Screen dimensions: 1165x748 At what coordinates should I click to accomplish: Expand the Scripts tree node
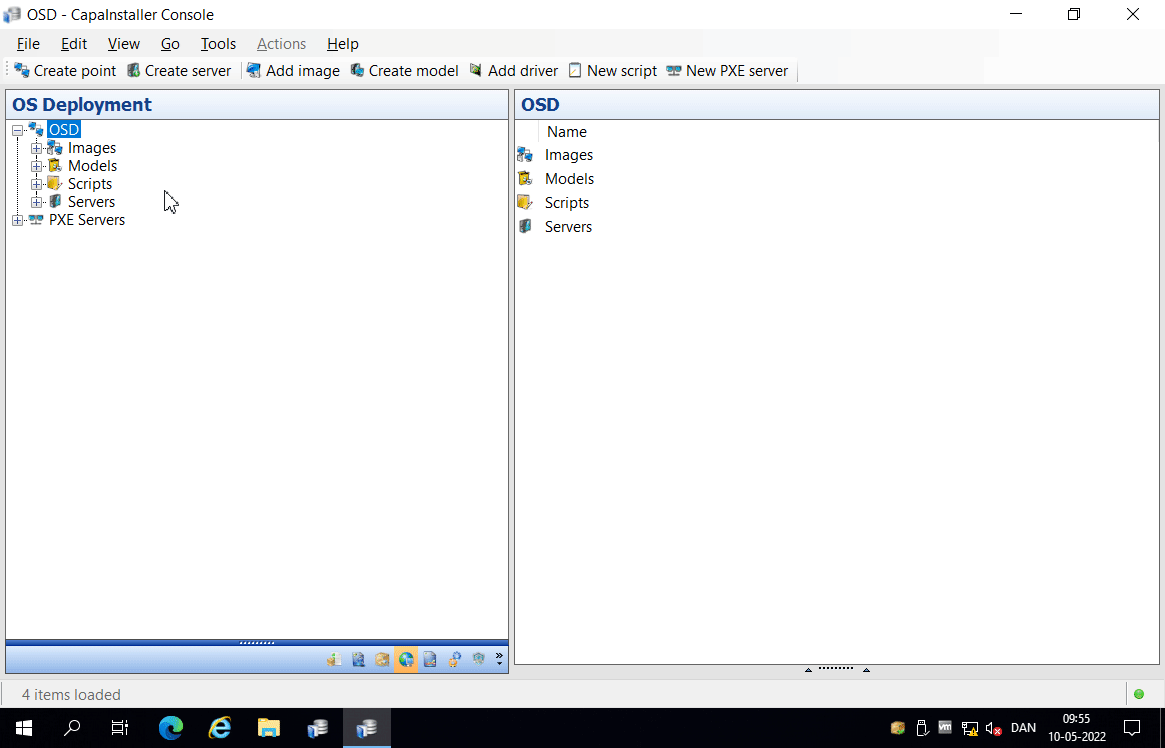[x=36, y=184]
